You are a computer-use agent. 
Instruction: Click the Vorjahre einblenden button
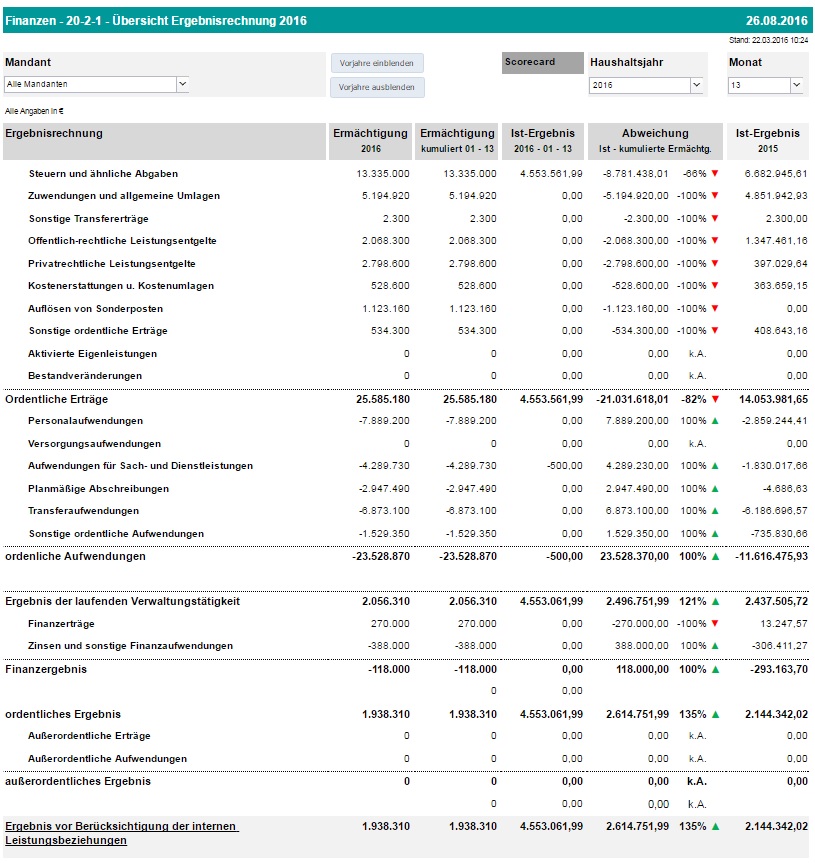point(377,63)
